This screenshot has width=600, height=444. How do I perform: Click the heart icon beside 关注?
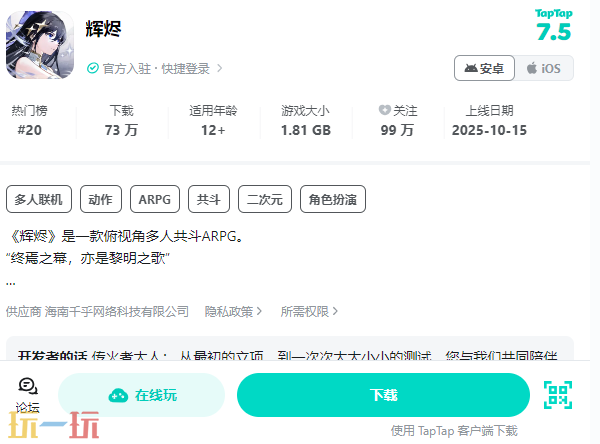pyautogui.click(x=385, y=110)
